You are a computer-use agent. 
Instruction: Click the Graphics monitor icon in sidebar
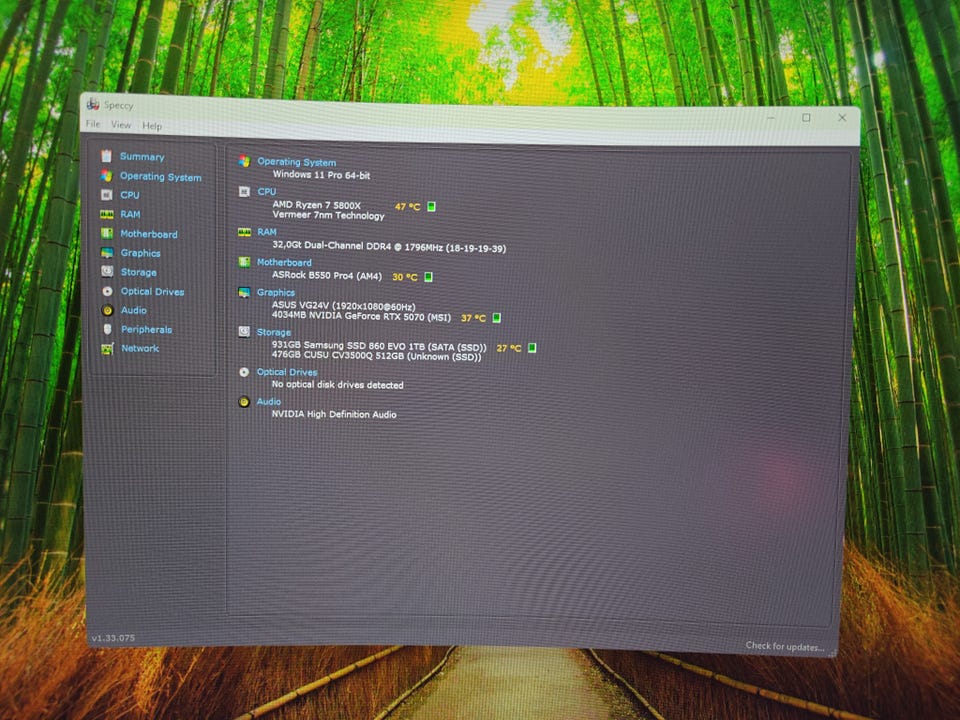coord(107,253)
